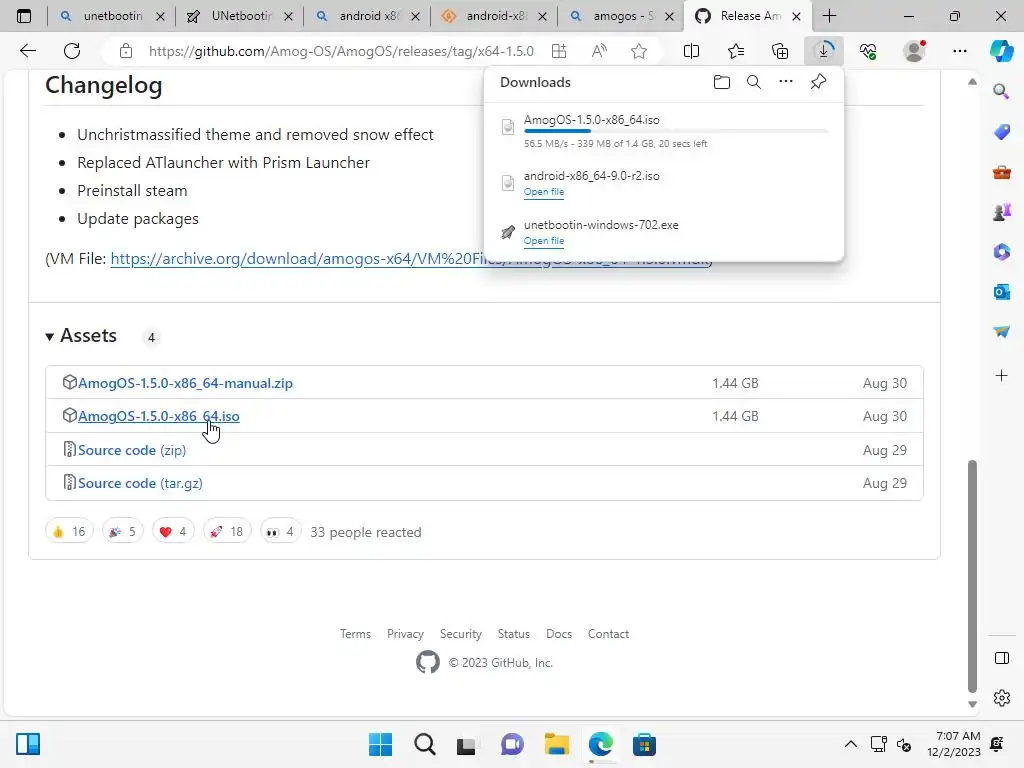The image size is (1024, 768).
Task: Open the Collections icon
Action: click(780, 51)
